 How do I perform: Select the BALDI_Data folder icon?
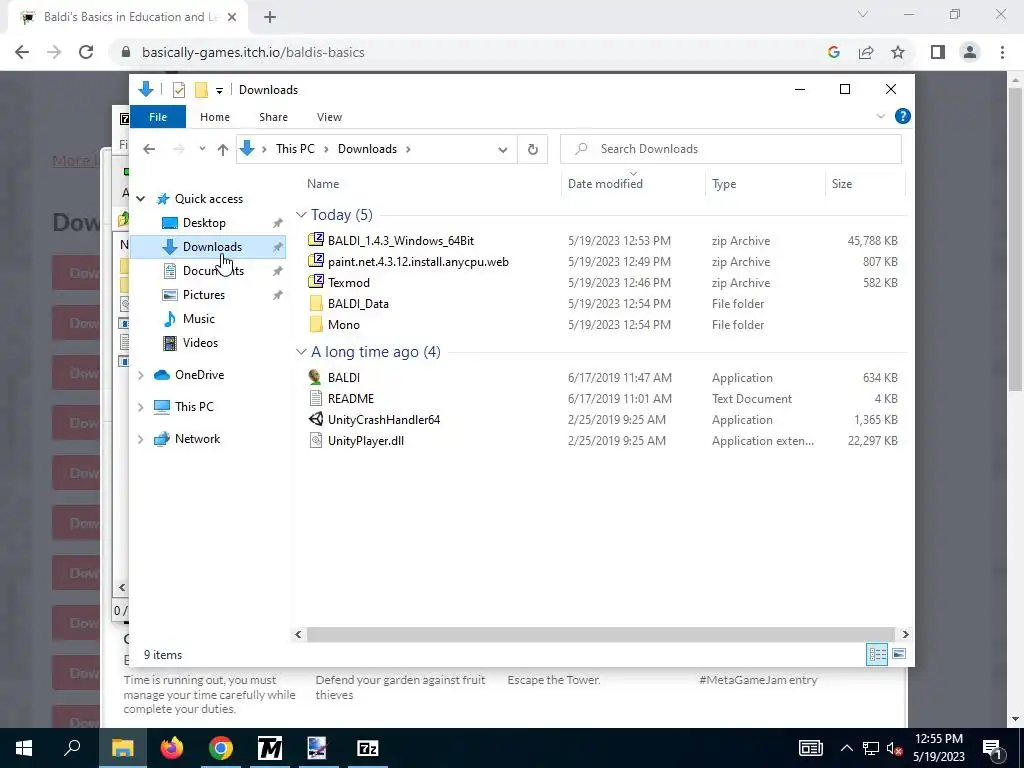pos(316,304)
